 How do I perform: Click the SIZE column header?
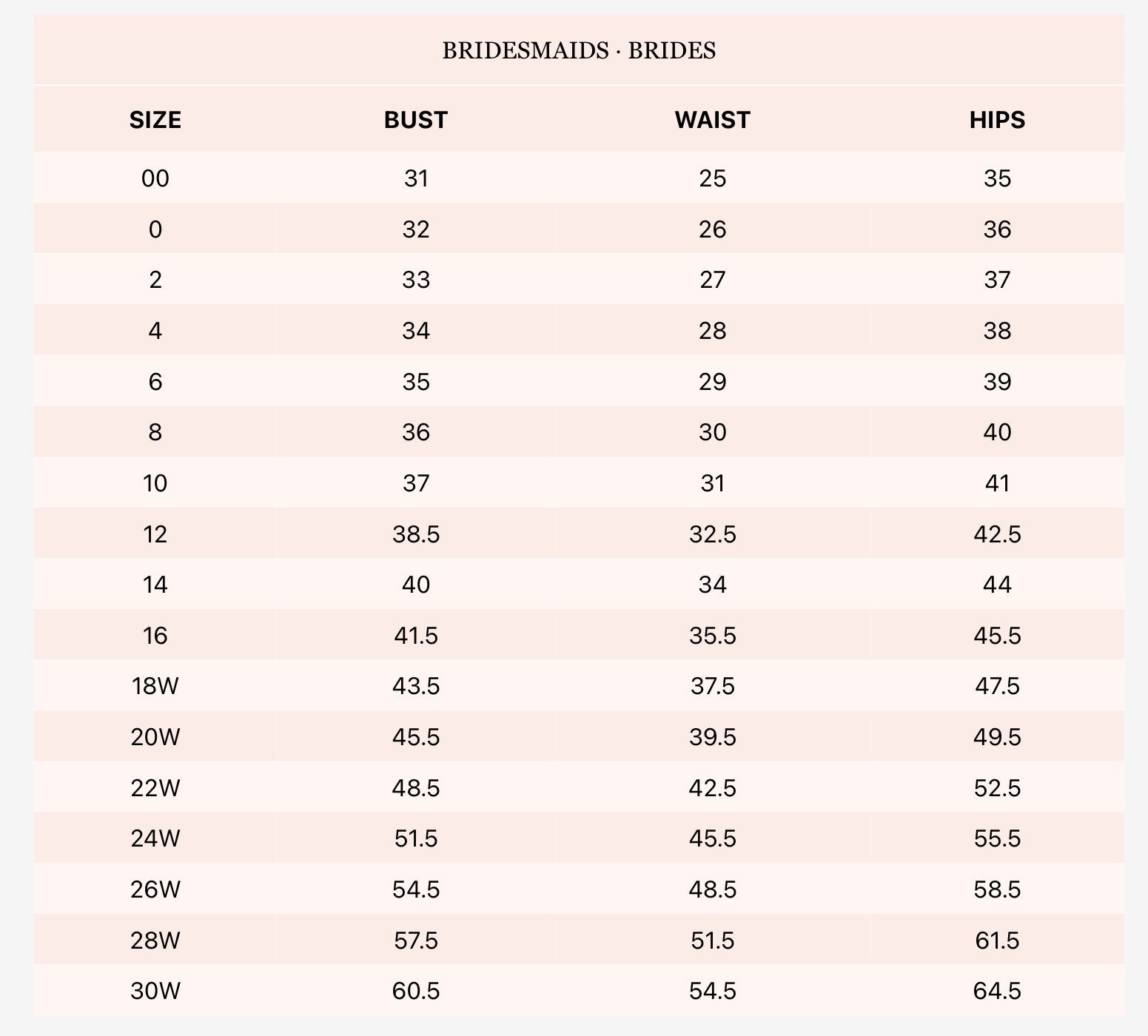coord(155,120)
